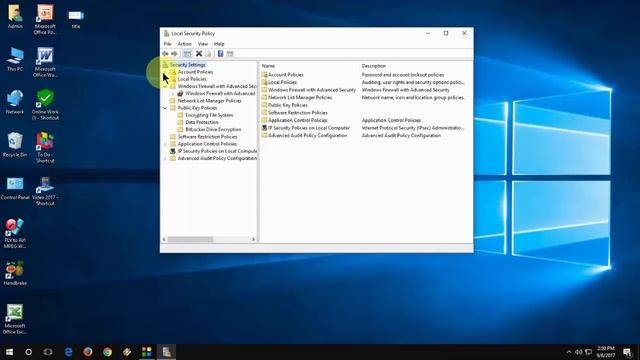The height and width of the screenshot is (360, 640).
Task: Select the Microsoft Office PowerPoint desktop shortcut
Action: coord(45,19)
